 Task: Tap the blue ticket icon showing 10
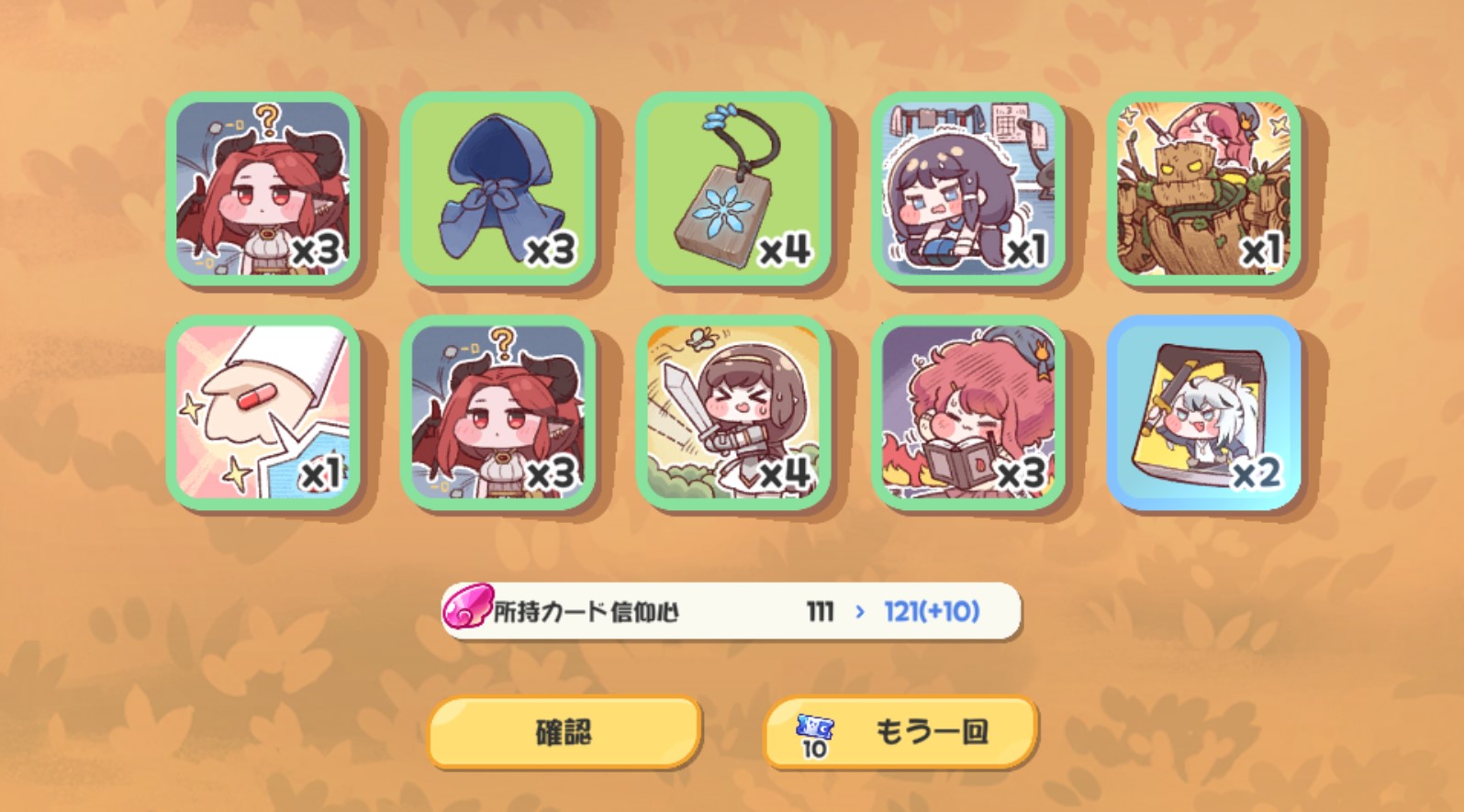(x=814, y=737)
